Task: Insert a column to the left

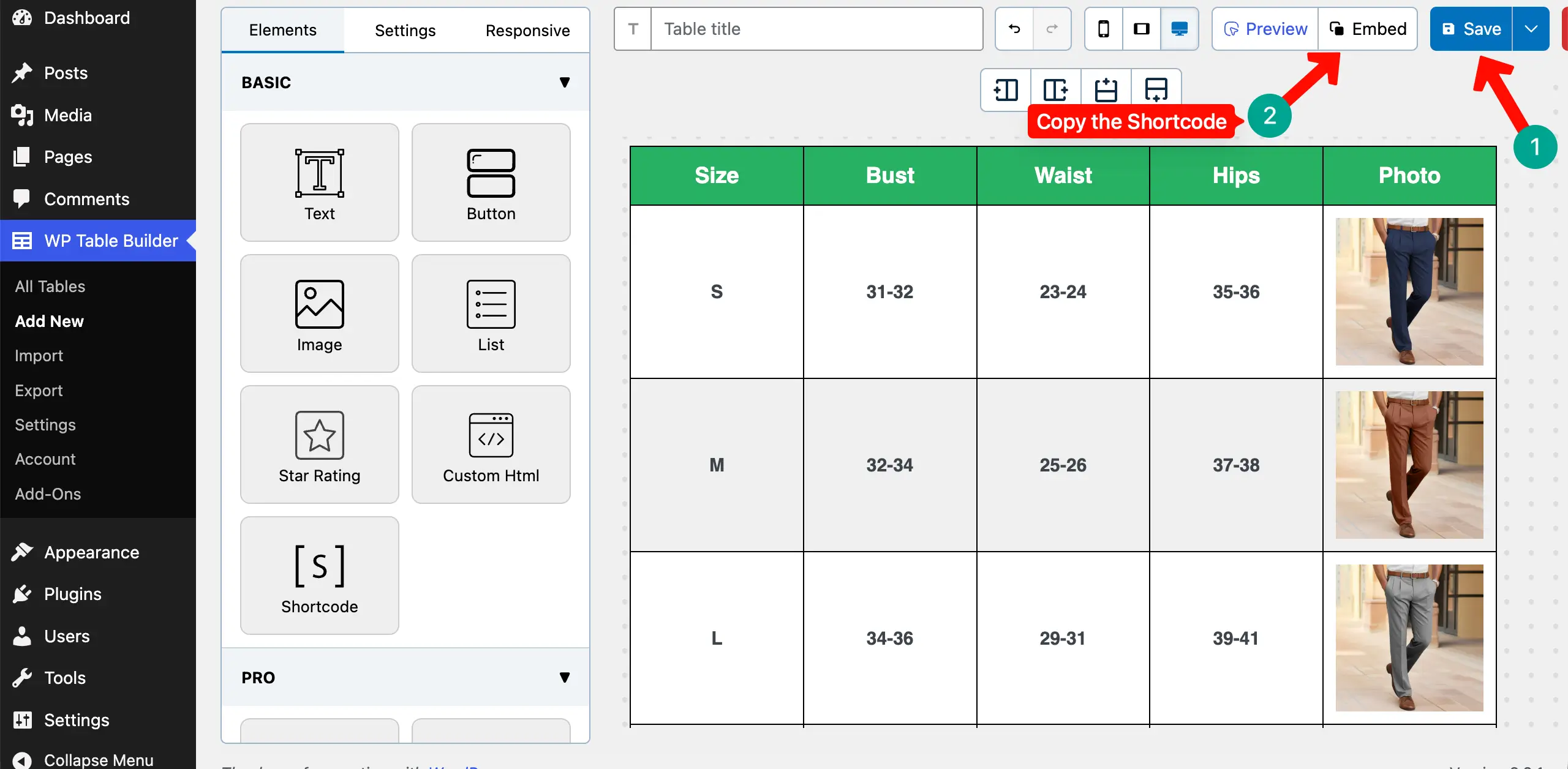Action: 1006,89
